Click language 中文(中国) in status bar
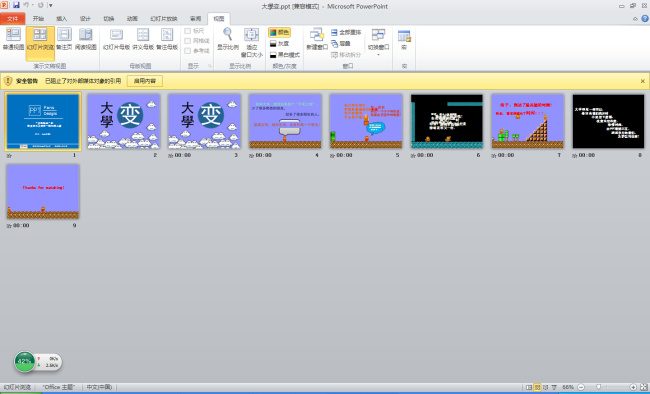 tap(99, 387)
